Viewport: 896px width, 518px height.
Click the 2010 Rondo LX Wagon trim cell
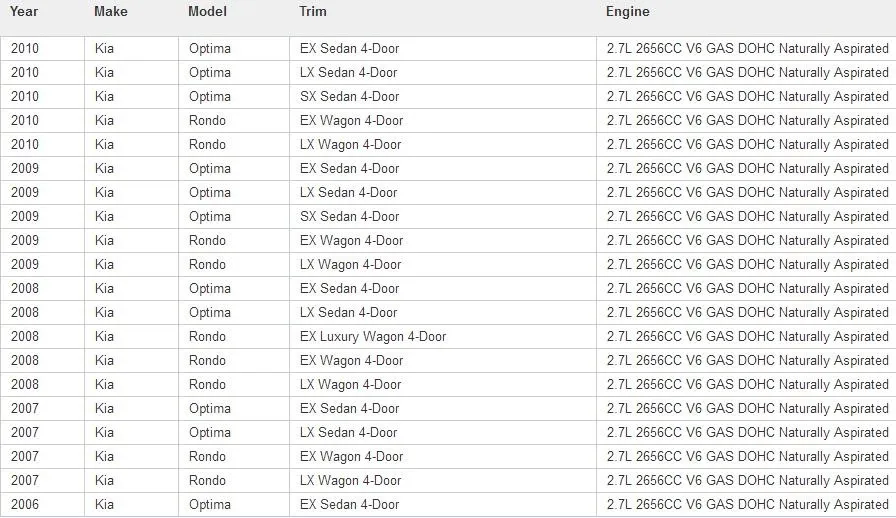point(443,145)
